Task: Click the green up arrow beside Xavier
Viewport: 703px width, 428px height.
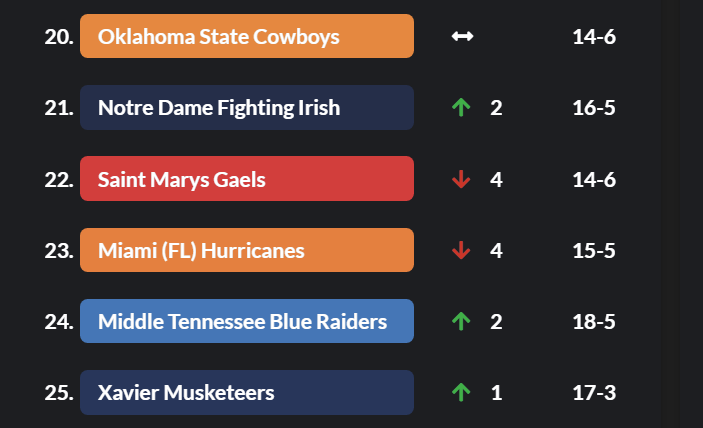Action: pyautogui.click(x=461, y=392)
